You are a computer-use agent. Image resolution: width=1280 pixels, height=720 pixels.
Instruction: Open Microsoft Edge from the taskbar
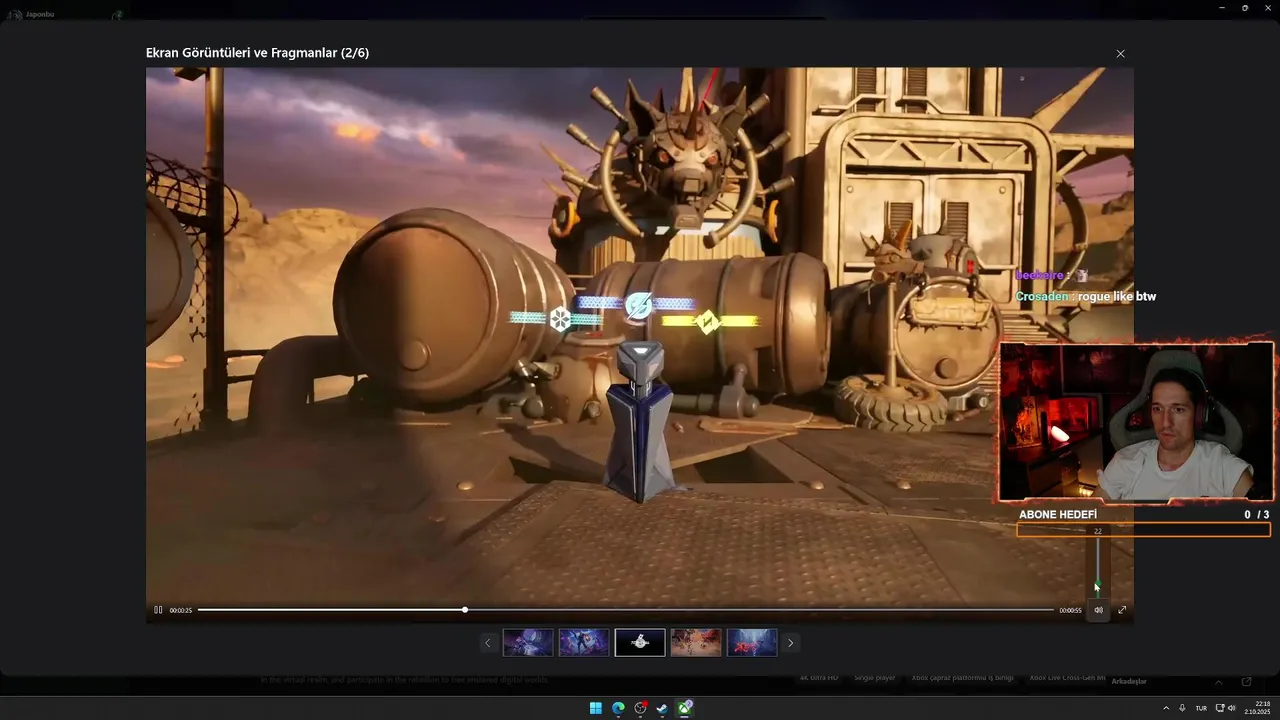618,708
